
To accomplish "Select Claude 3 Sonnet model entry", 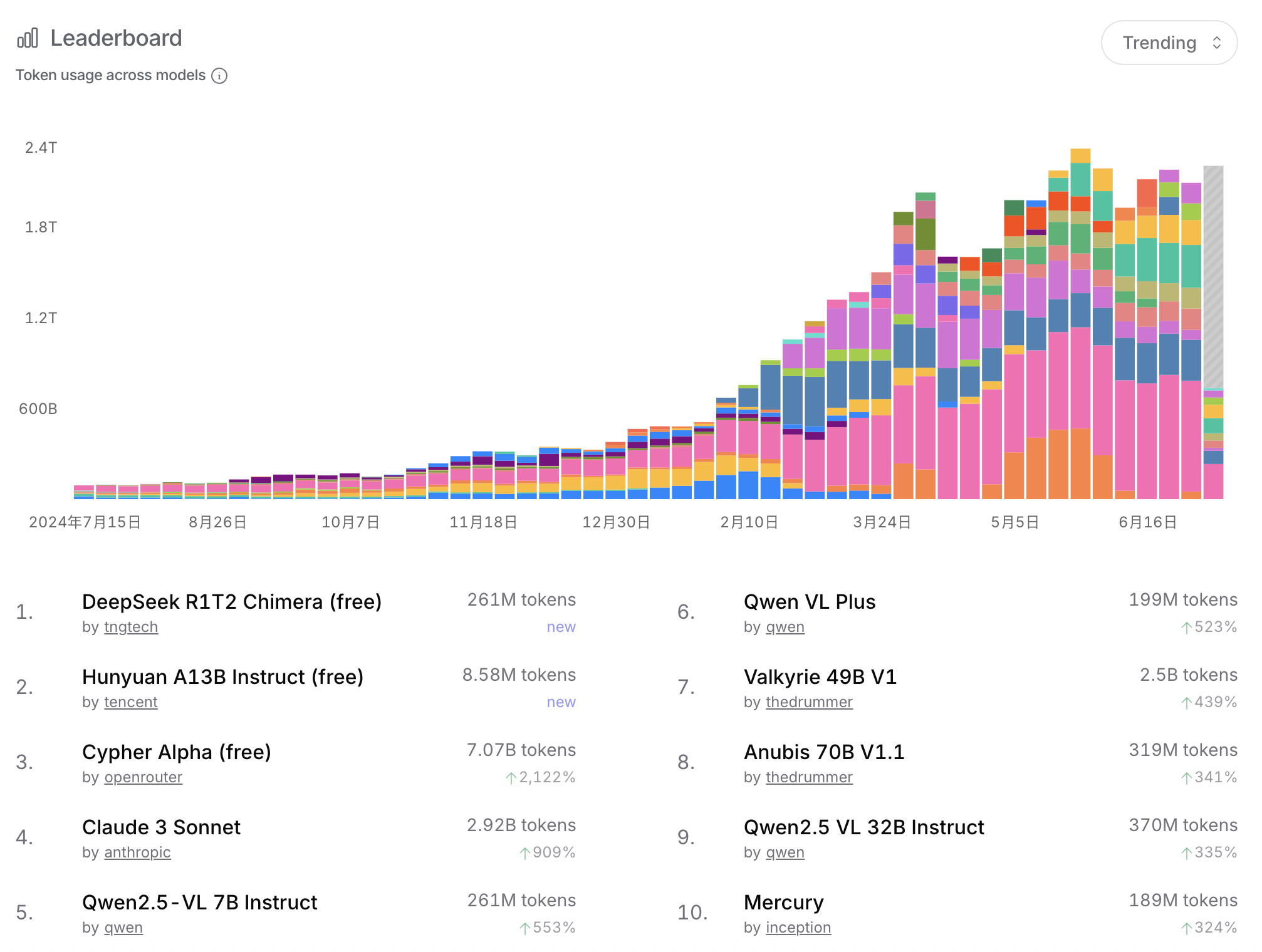I will click(161, 827).
